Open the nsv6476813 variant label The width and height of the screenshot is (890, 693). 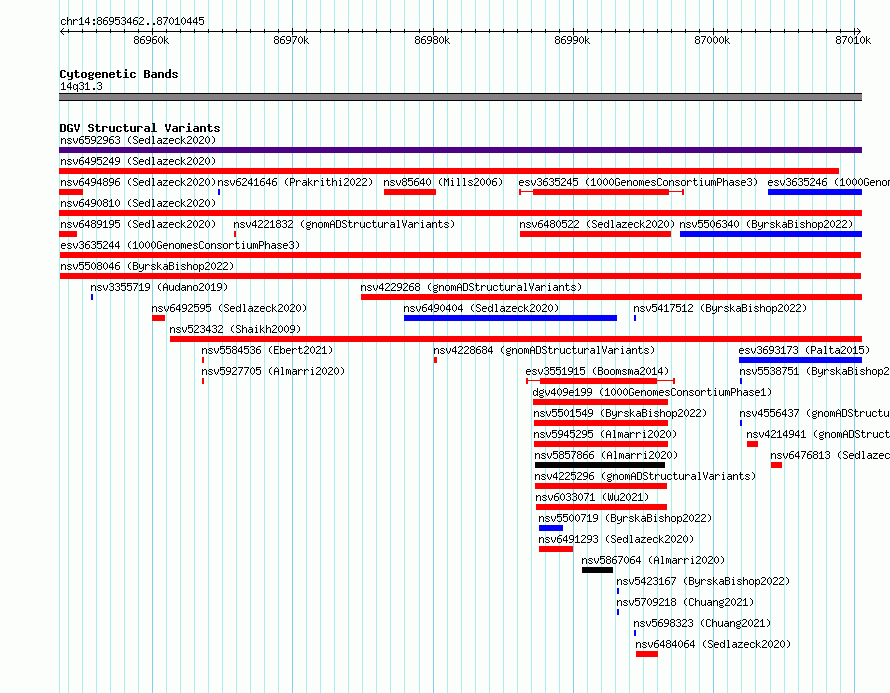(829, 455)
